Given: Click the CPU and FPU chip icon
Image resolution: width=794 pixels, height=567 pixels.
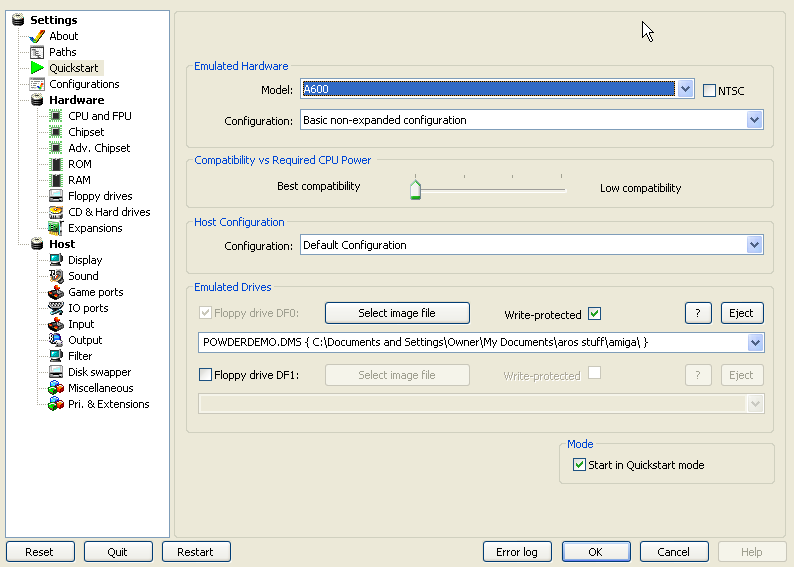Looking at the screenshot, I should [57, 116].
